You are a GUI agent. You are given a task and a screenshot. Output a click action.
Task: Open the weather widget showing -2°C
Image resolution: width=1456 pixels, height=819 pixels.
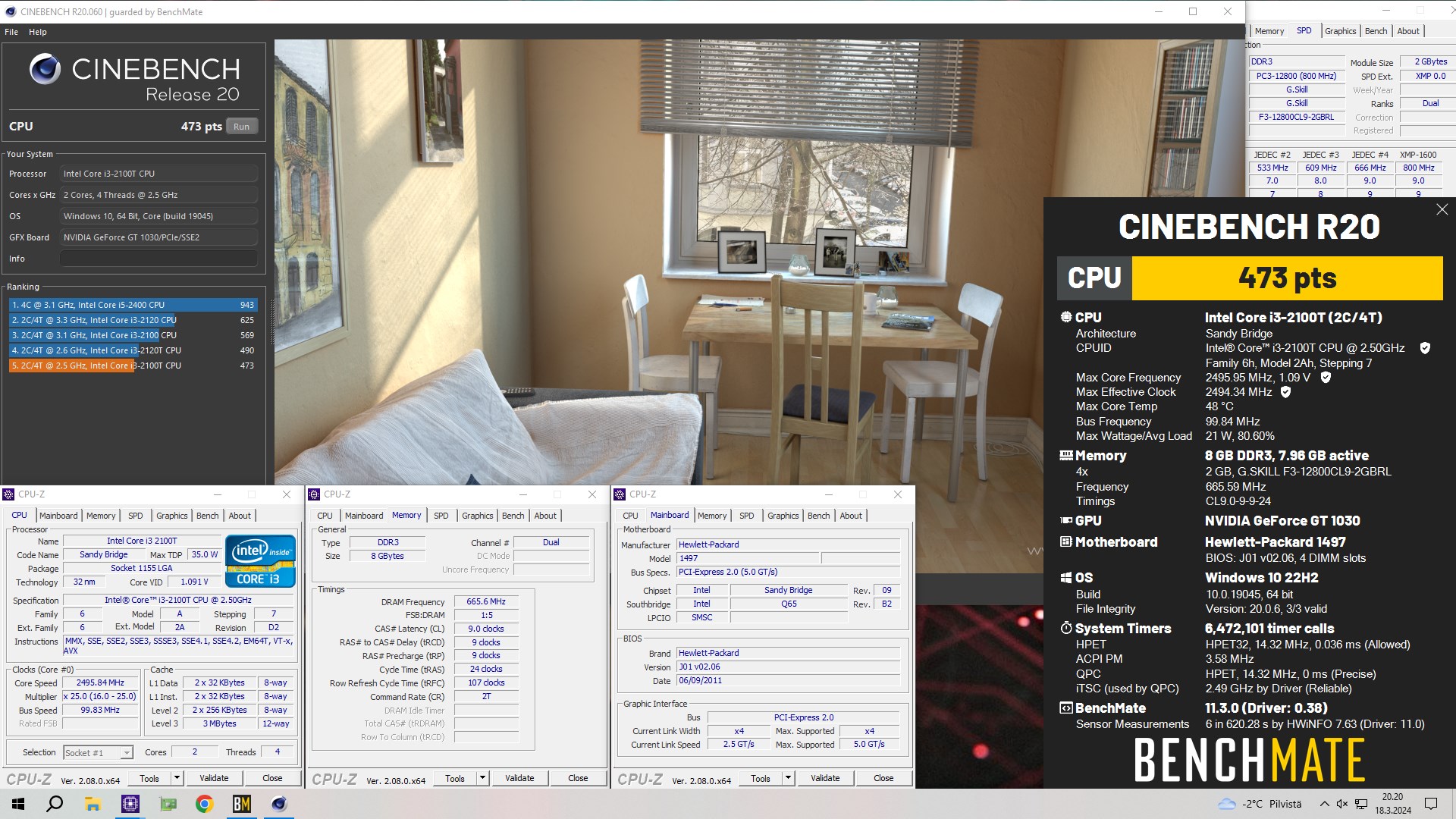1259,804
